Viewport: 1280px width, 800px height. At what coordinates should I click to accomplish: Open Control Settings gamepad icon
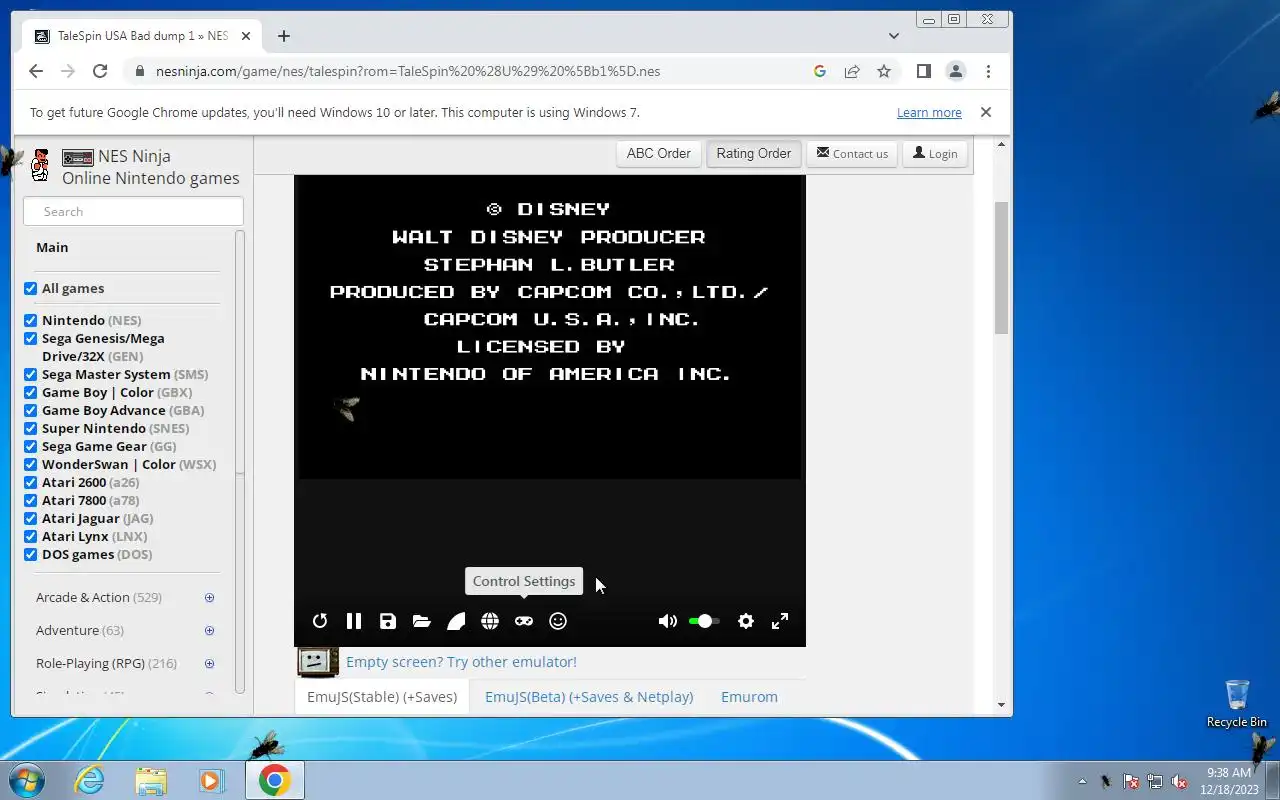point(524,621)
